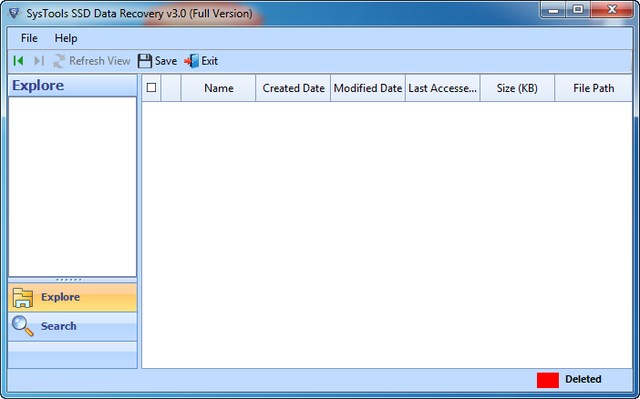Switch to the Search pane button
The image size is (640, 399).
point(73,326)
